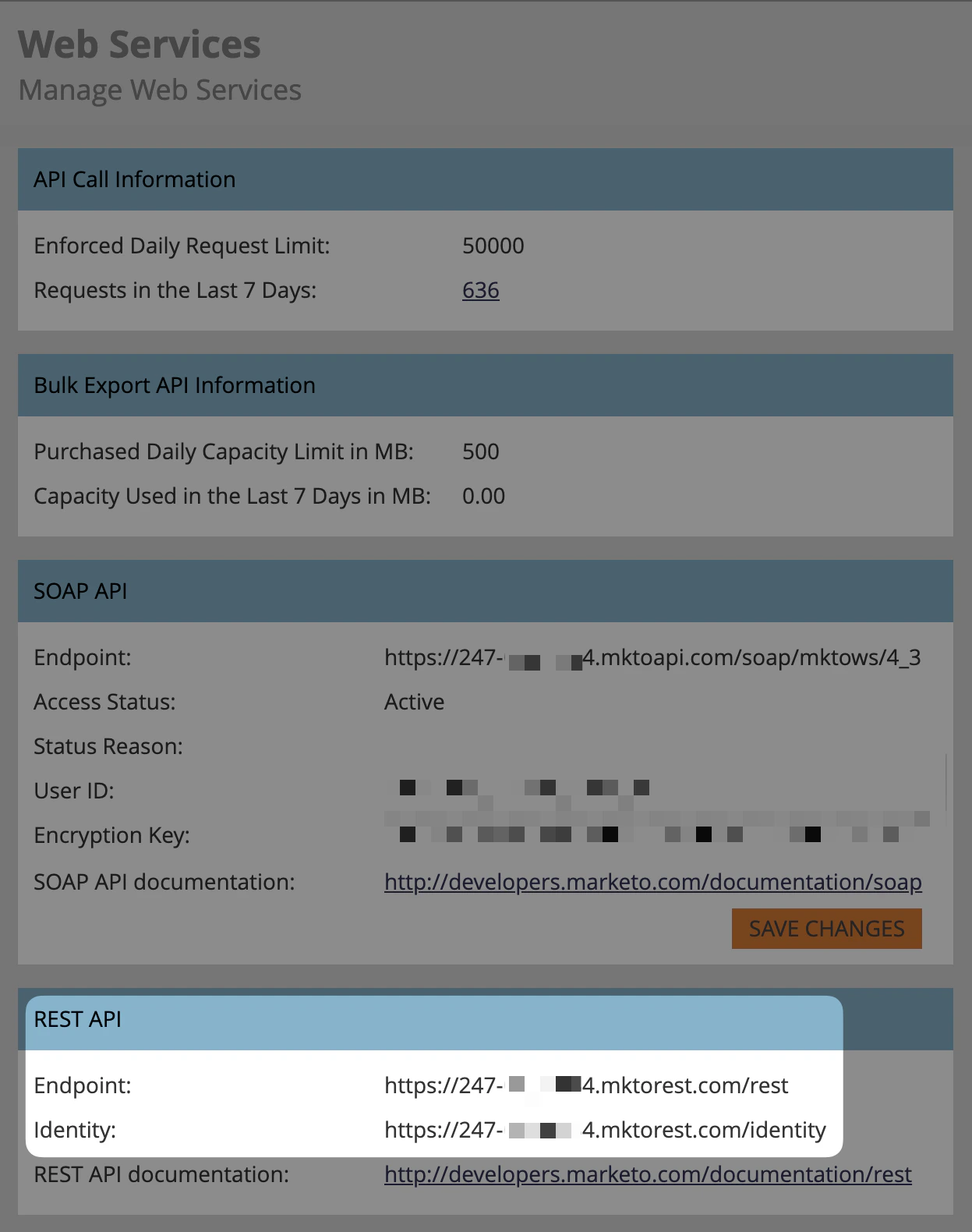Open the REST API documentation link
972x1232 pixels.
648,1174
